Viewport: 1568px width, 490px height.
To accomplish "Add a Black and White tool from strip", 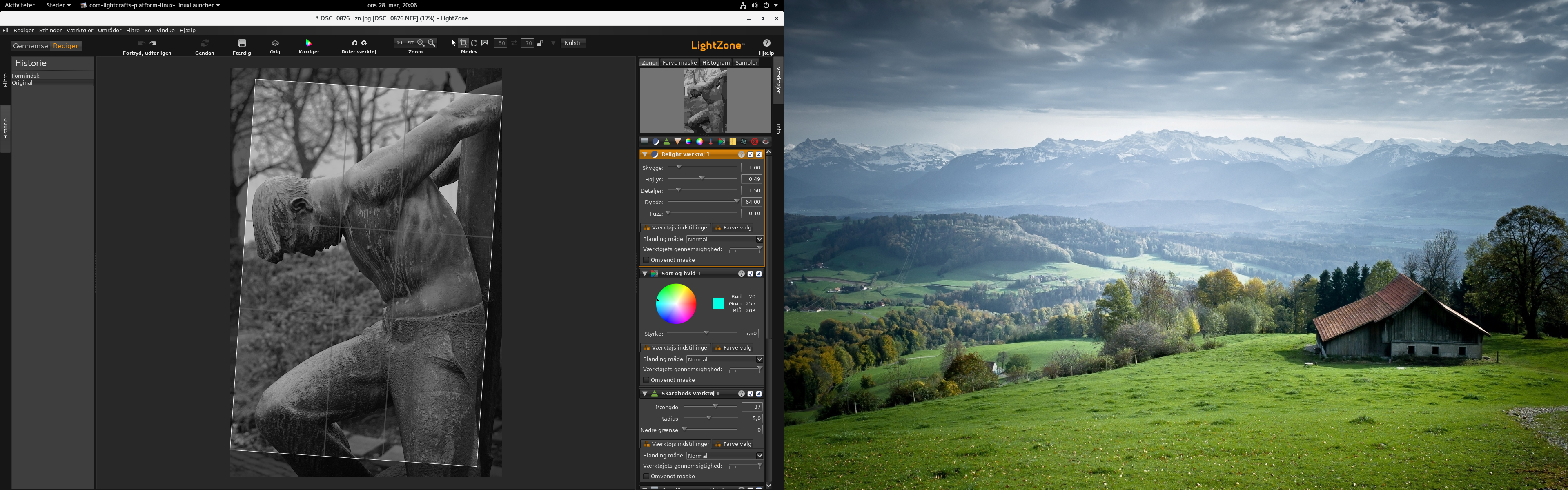I will [x=721, y=141].
